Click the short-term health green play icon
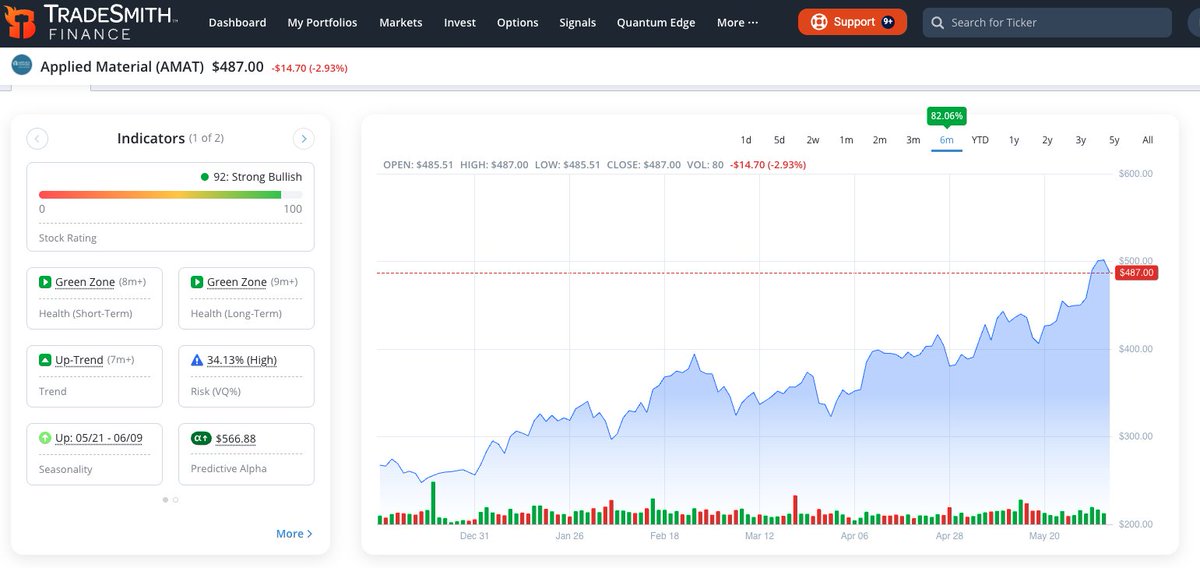 pos(45,282)
